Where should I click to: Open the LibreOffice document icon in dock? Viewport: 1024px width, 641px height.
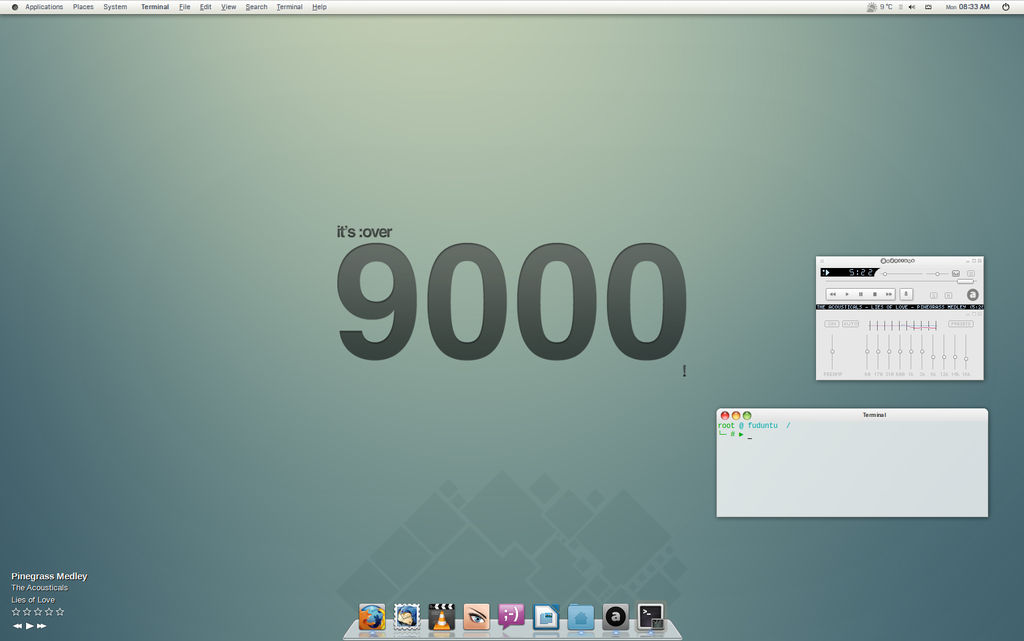click(546, 617)
